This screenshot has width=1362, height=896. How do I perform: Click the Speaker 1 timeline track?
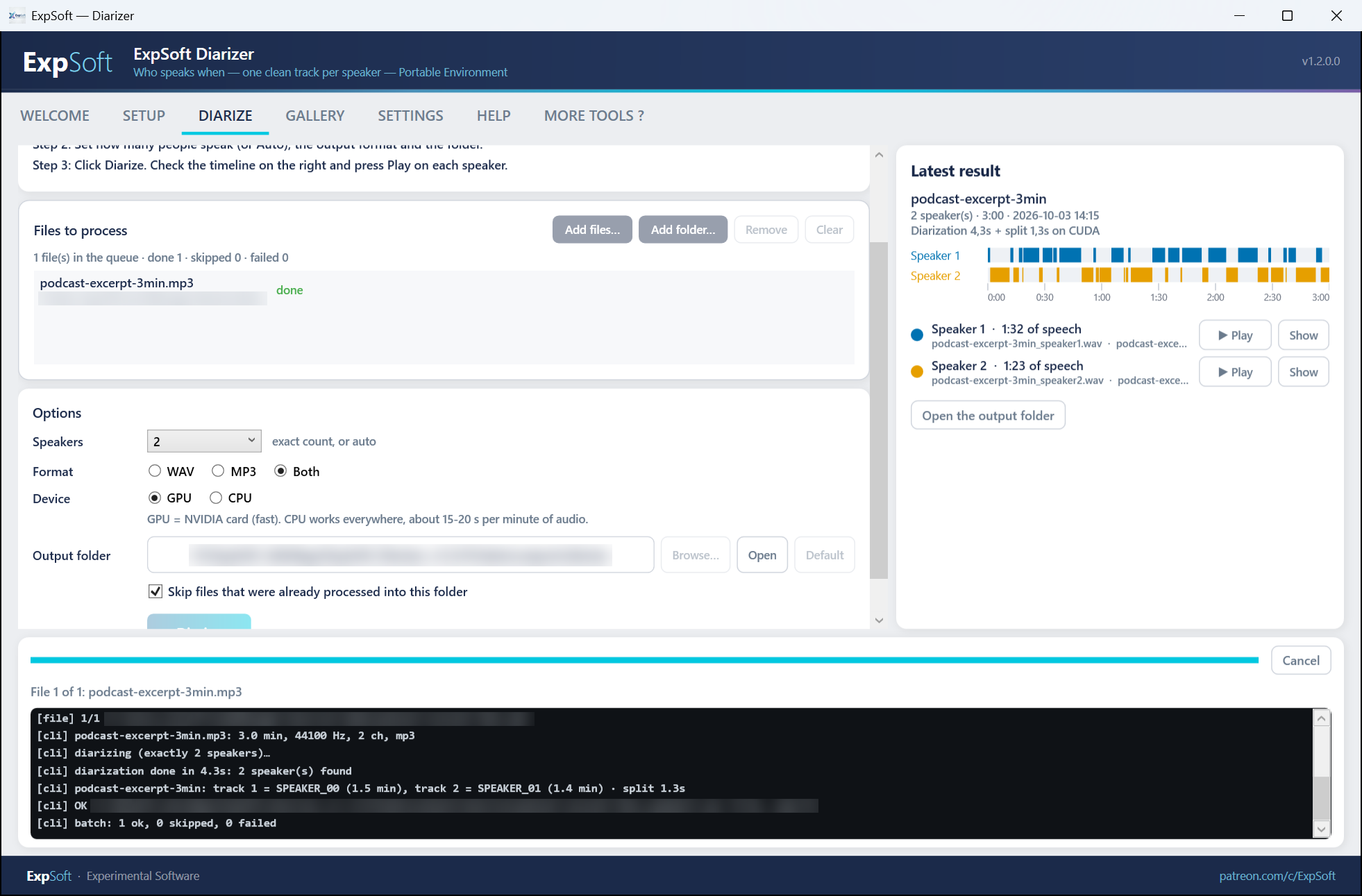tap(1158, 255)
